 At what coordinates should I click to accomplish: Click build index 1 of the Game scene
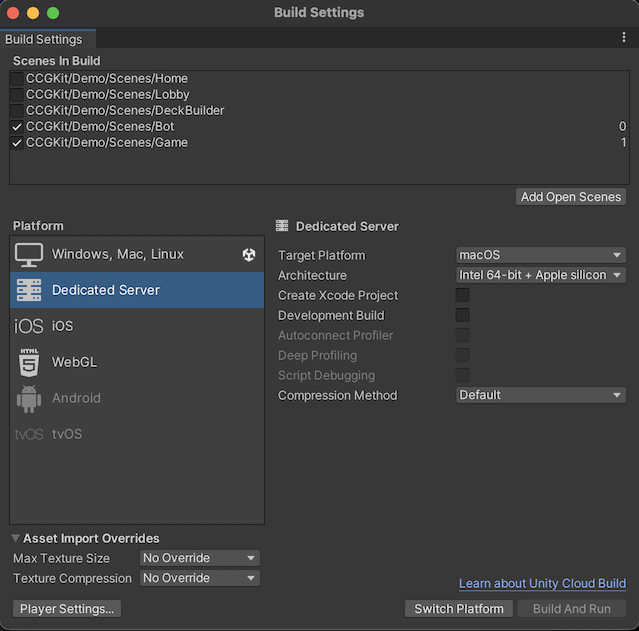pyautogui.click(x=623, y=142)
